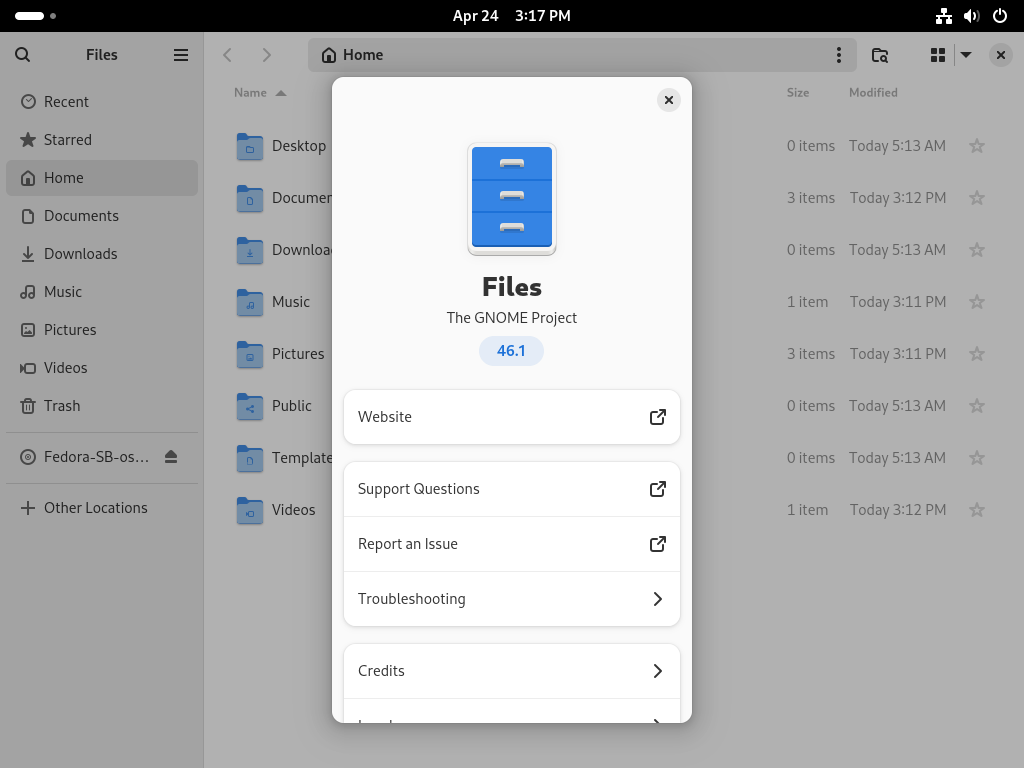
Task: Star the Pictures folder row
Action: tap(977, 354)
